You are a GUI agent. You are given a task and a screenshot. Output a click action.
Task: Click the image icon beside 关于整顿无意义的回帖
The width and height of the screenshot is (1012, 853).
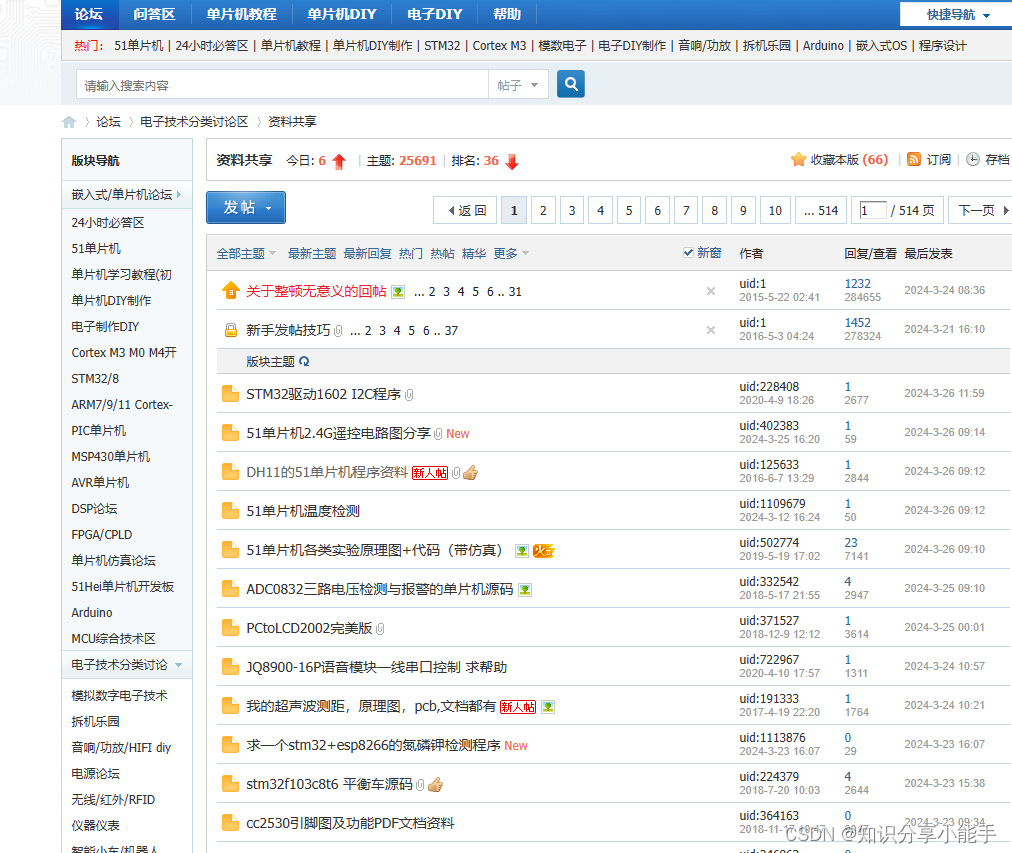point(398,292)
